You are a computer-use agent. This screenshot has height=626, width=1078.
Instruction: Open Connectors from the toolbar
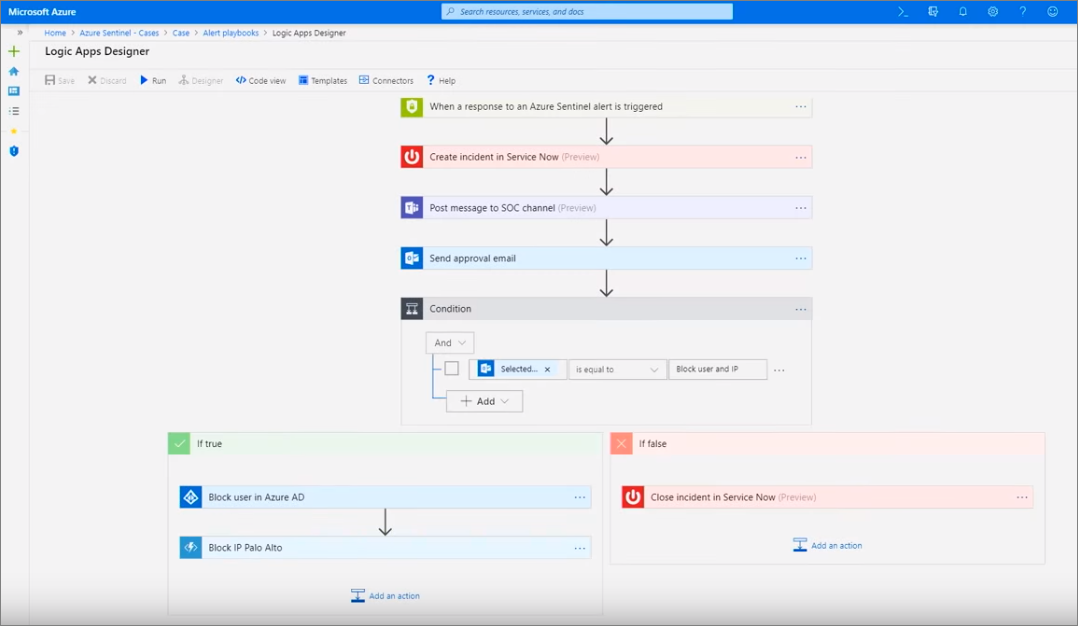[386, 80]
